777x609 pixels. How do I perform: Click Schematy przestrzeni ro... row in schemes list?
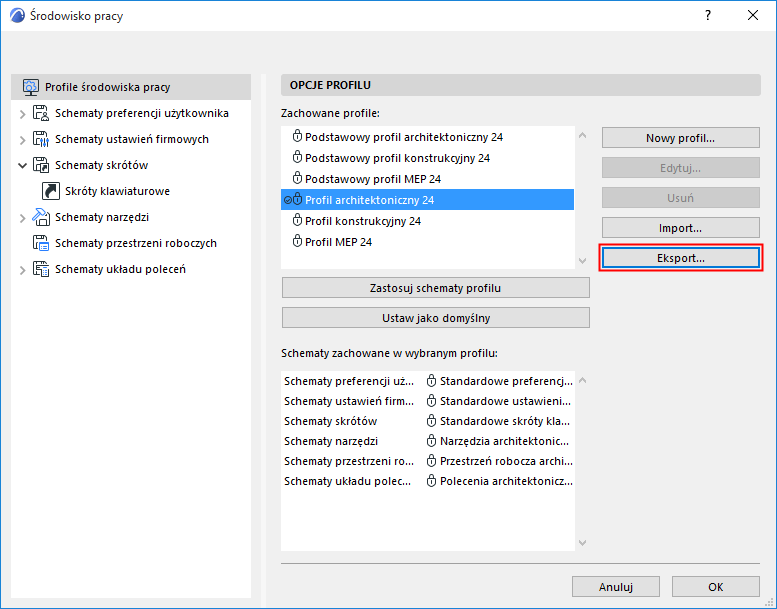pos(428,461)
